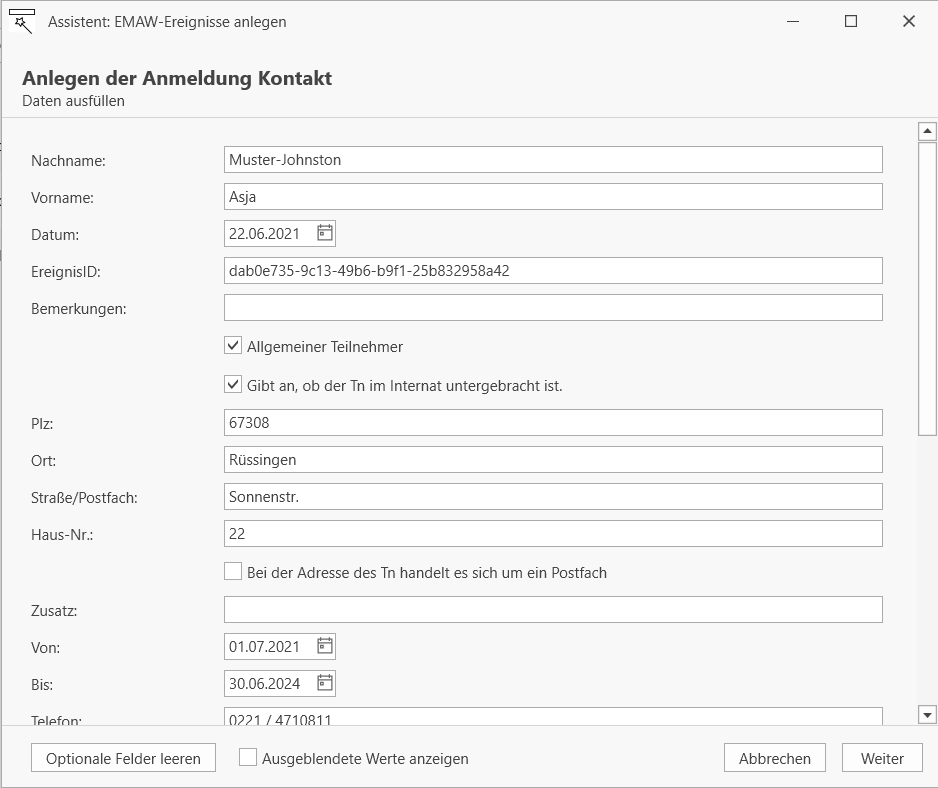Select the Plz field containing 67308

553,423
